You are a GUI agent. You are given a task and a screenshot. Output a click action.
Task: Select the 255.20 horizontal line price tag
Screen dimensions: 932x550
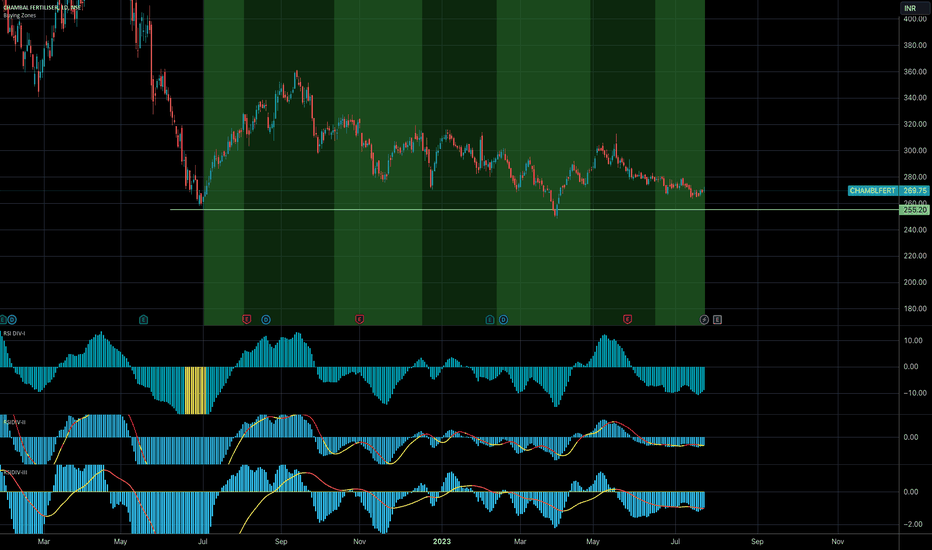(914, 210)
